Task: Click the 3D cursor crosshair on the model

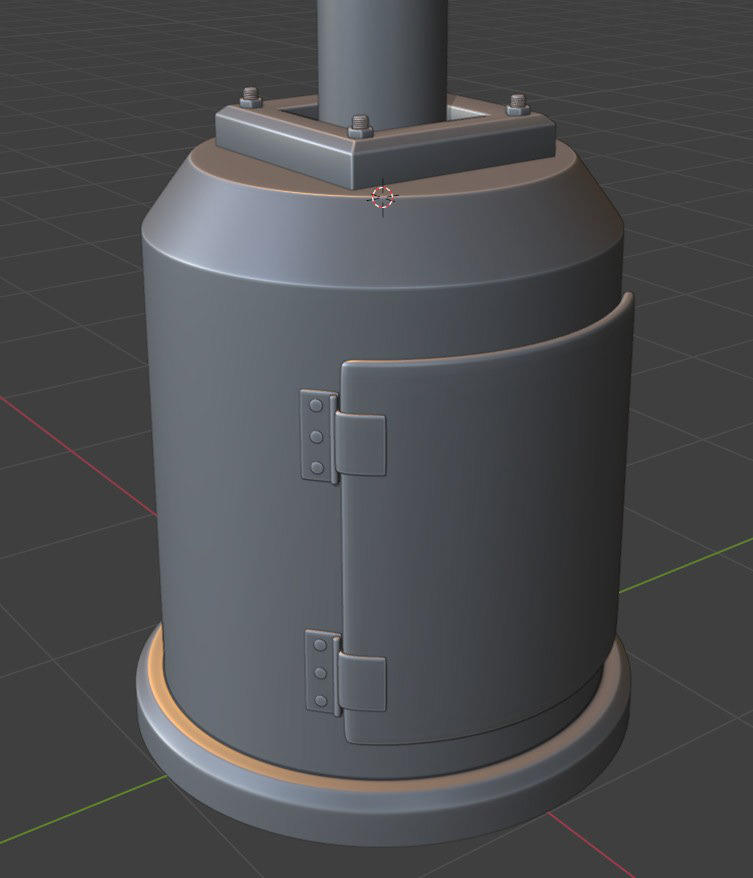Action: (x=383, y=197)
